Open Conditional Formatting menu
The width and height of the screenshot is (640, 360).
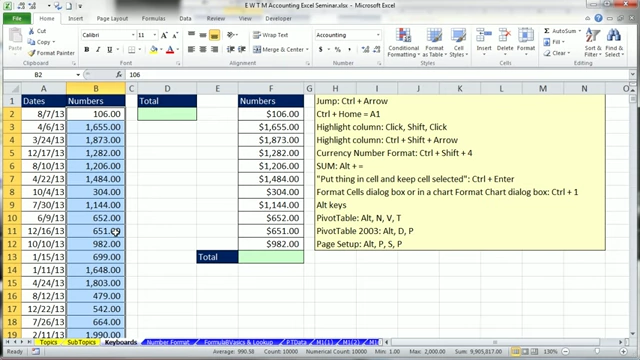pyautogui.click(x=403, y=43)
